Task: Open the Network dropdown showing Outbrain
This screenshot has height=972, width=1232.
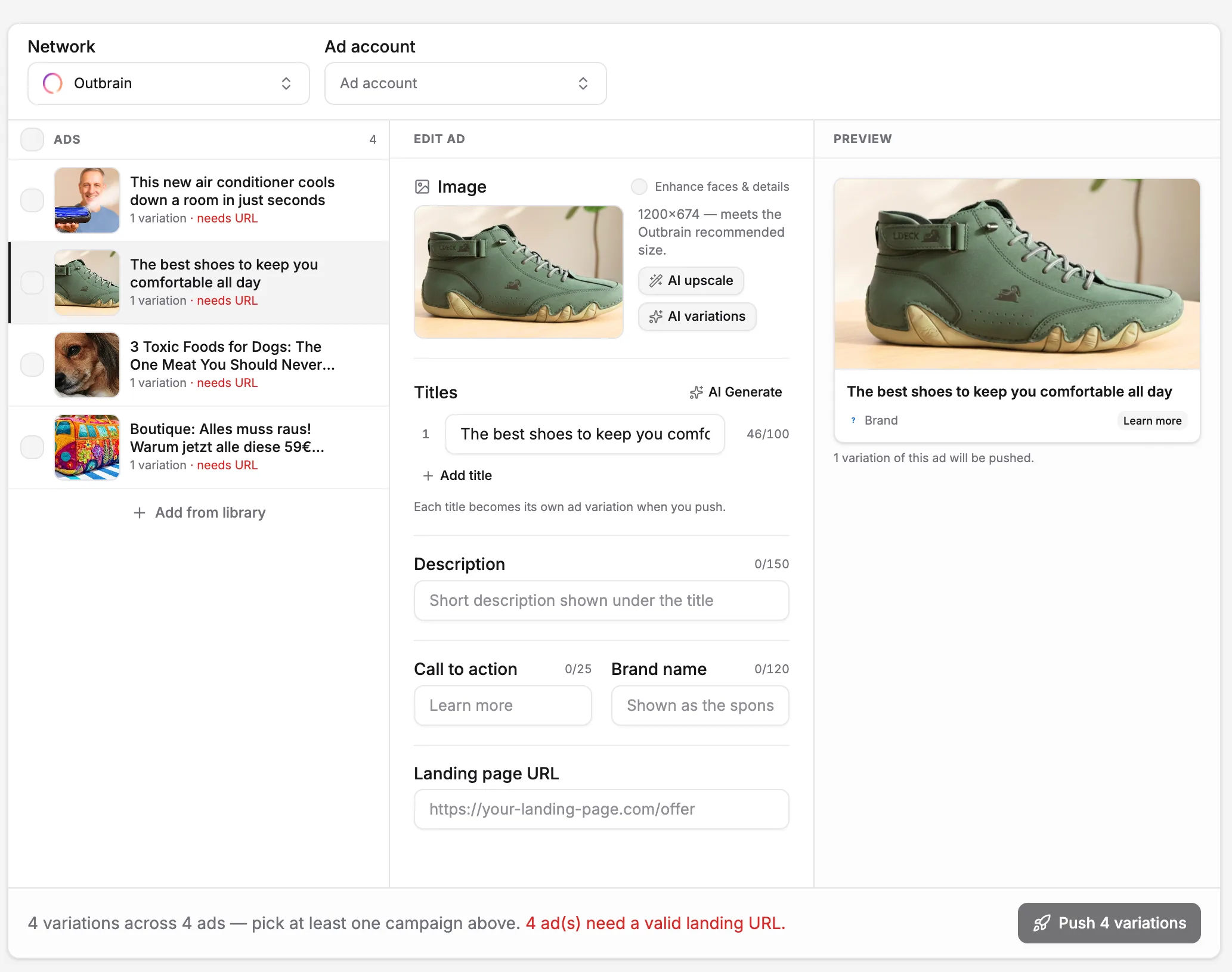Action: pos(169,83)
